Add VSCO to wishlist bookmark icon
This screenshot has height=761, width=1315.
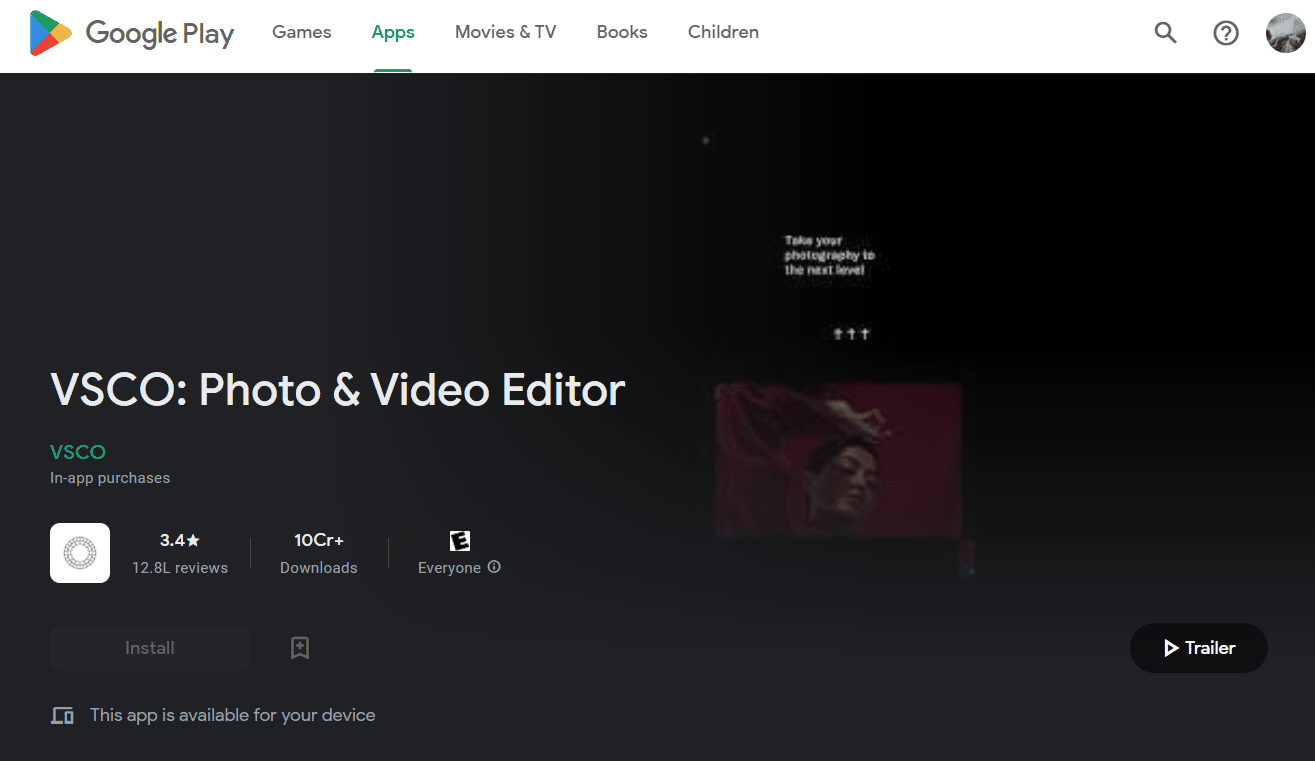[300, 648]
